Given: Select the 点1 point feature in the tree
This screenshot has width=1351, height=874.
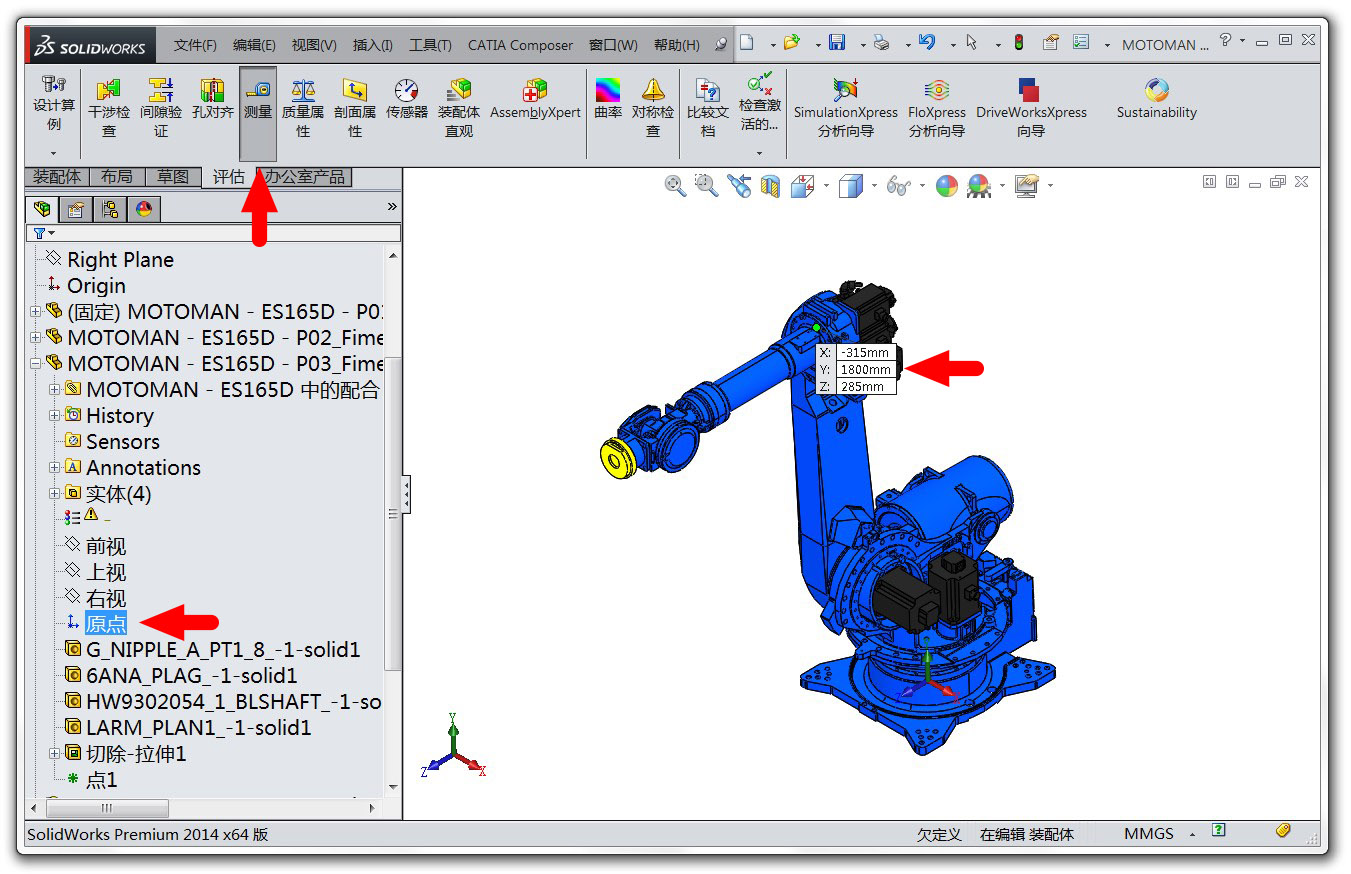Looking at the screenshot, I should coord(102,780).
